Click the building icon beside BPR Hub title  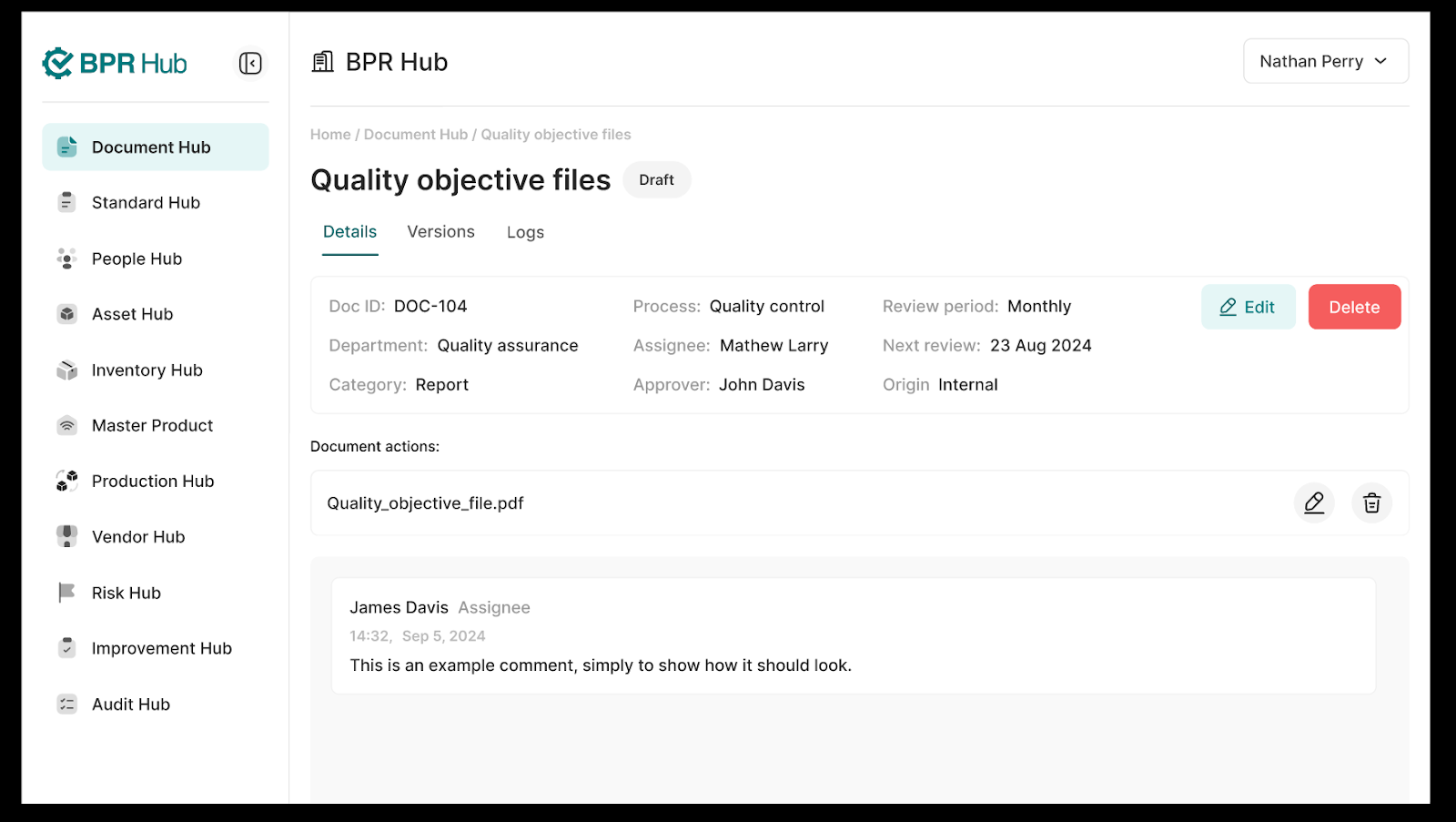323,62
